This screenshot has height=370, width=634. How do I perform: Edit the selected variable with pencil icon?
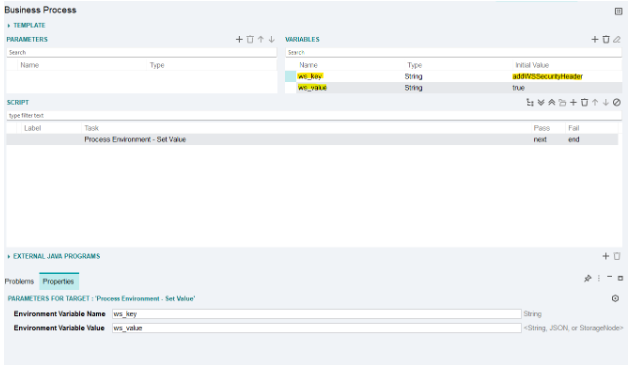(x=617, y=39)
